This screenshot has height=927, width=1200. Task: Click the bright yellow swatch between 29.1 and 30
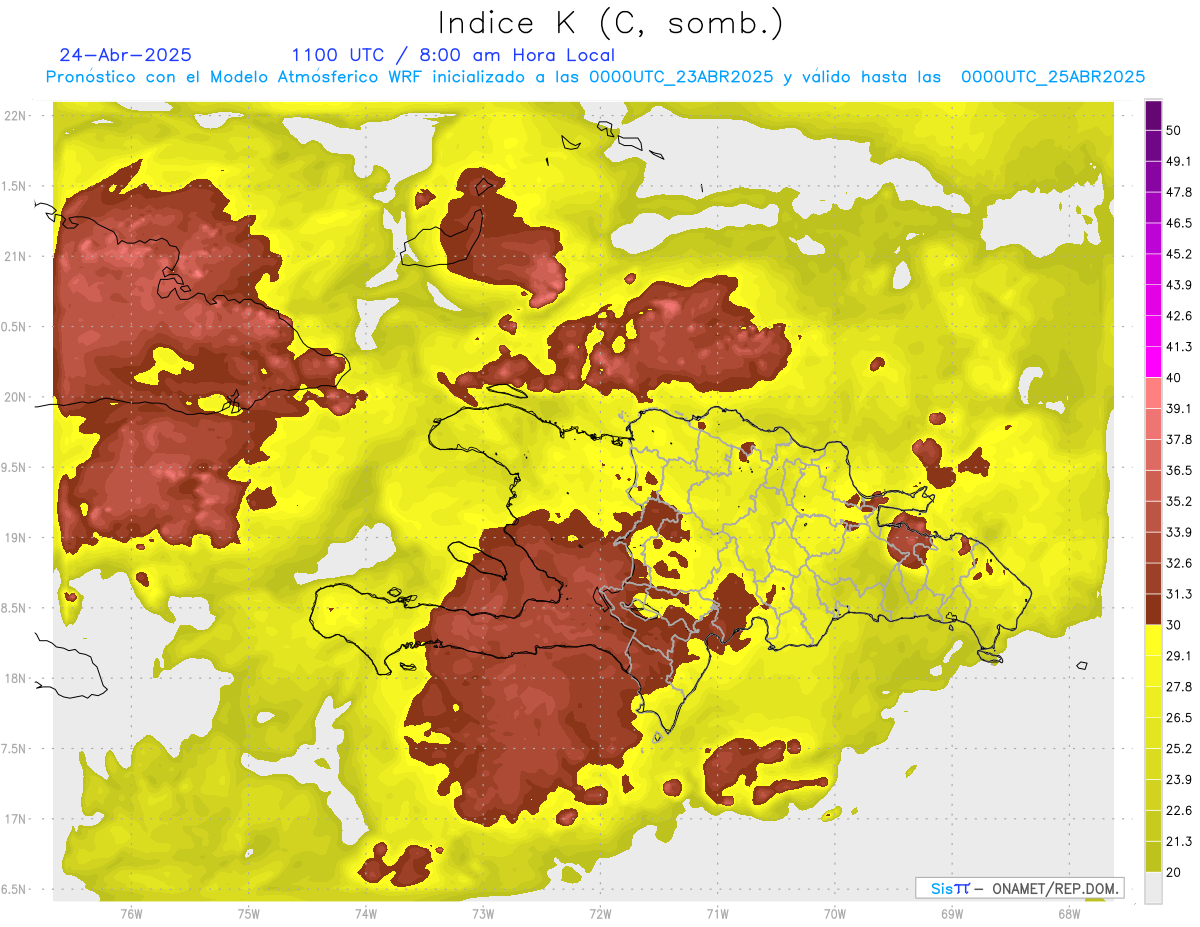pyautogui.click(x=1153, y=640)
